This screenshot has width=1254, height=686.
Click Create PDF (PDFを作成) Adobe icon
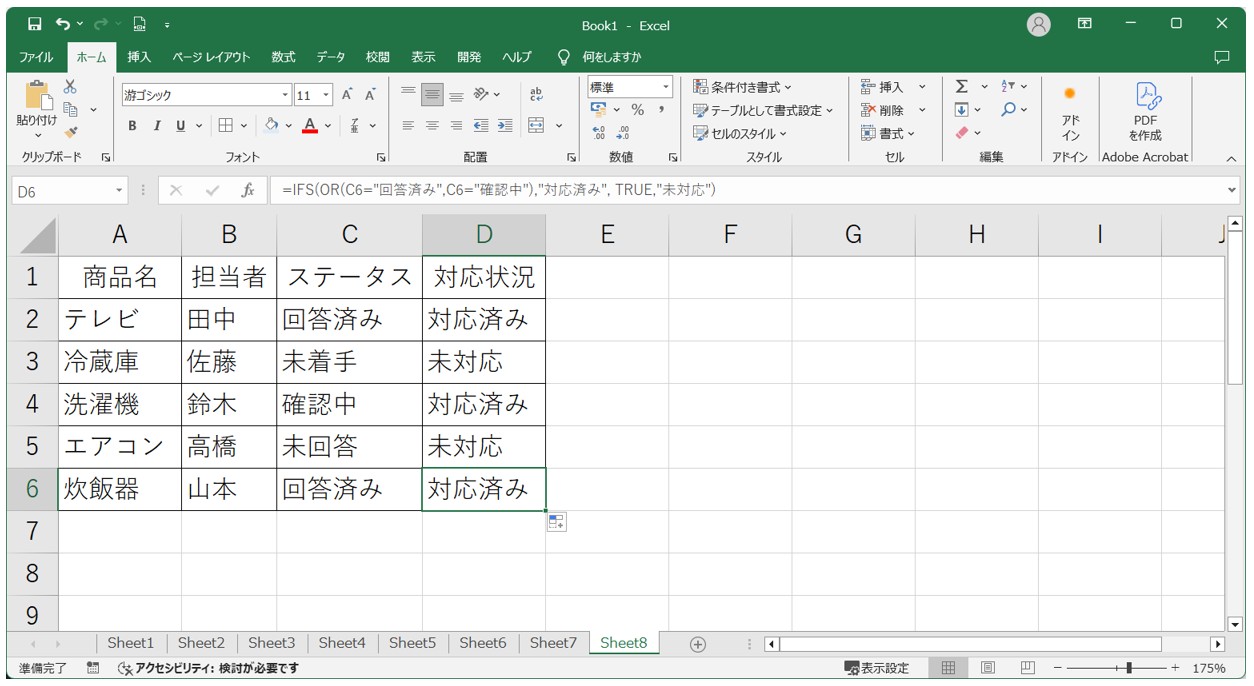click(1145, 111)
